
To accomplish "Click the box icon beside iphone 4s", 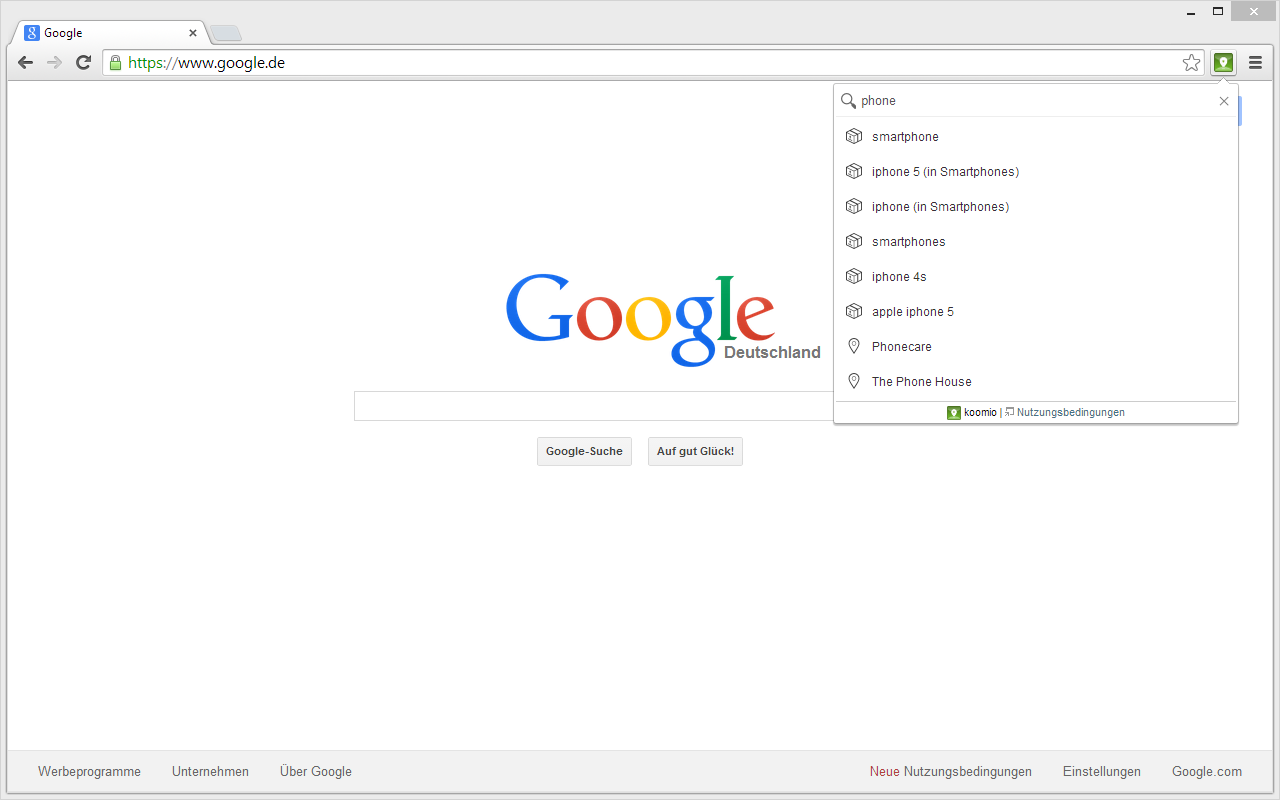I will click(854, 276).
